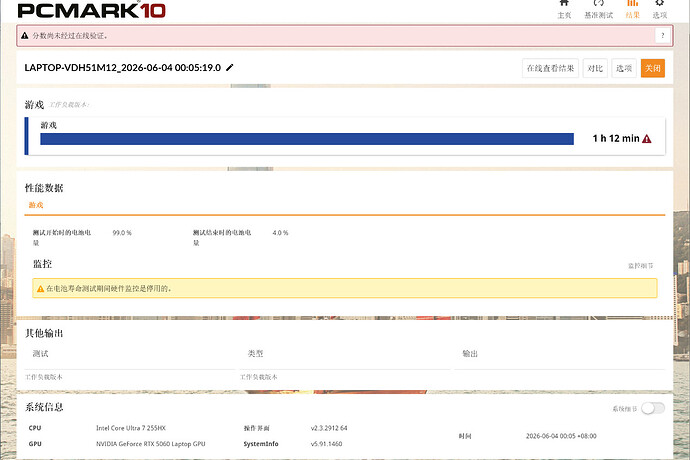This screenshot has height=460, width=690.
Task: Click the warning icon in unverified score banner
Action: (x=25, y=36)
